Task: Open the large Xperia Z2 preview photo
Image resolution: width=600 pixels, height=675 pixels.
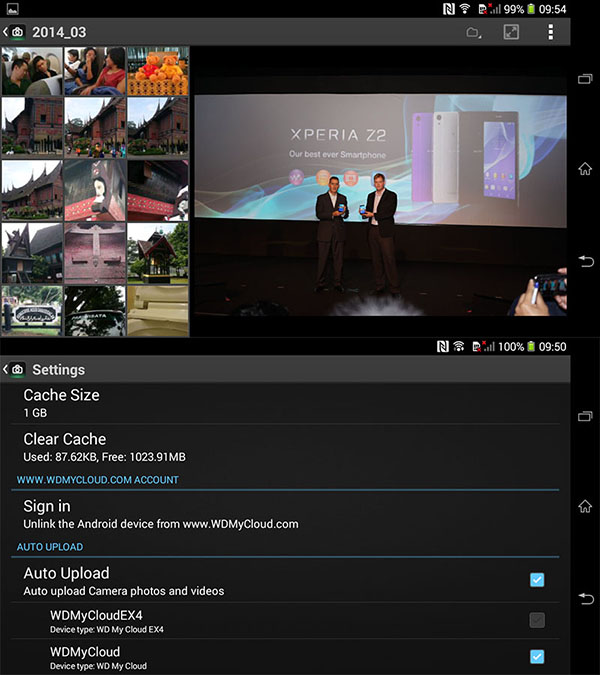Action: pos(380,205)
